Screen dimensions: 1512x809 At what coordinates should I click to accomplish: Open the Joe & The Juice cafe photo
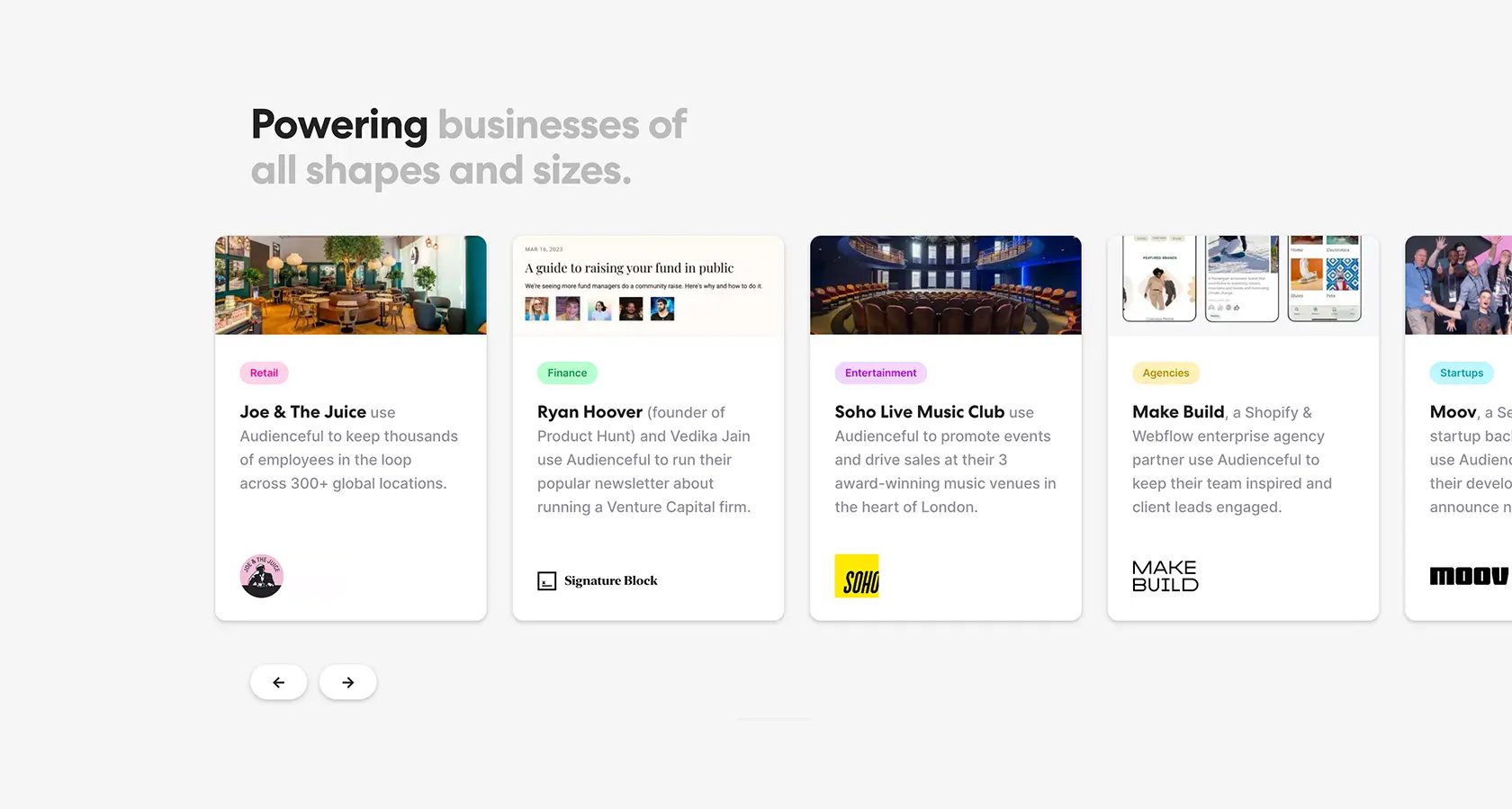click(351, 285)
